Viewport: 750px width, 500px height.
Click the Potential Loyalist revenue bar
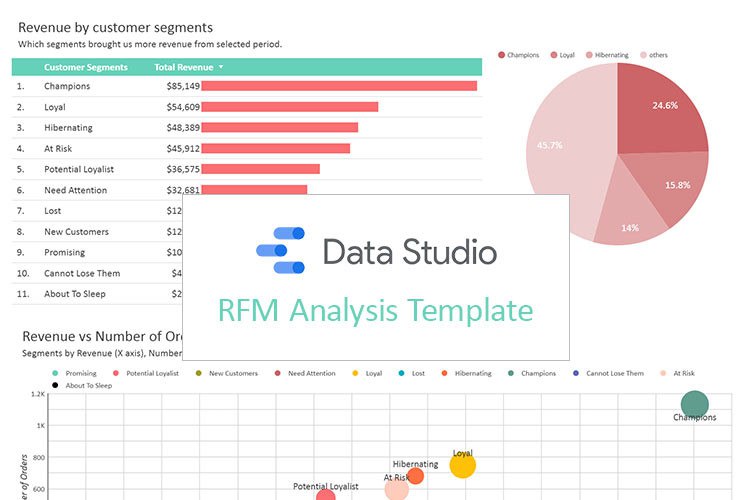coord(261,169)
